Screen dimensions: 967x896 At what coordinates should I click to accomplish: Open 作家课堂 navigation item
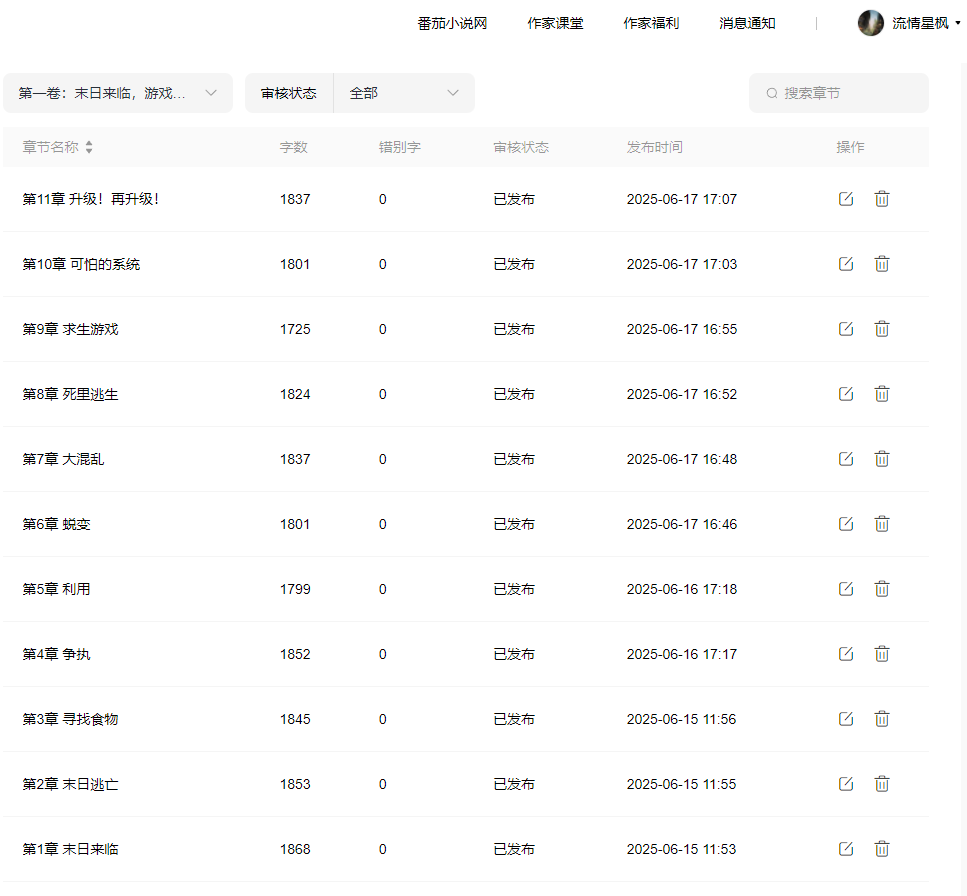[555, 23]
